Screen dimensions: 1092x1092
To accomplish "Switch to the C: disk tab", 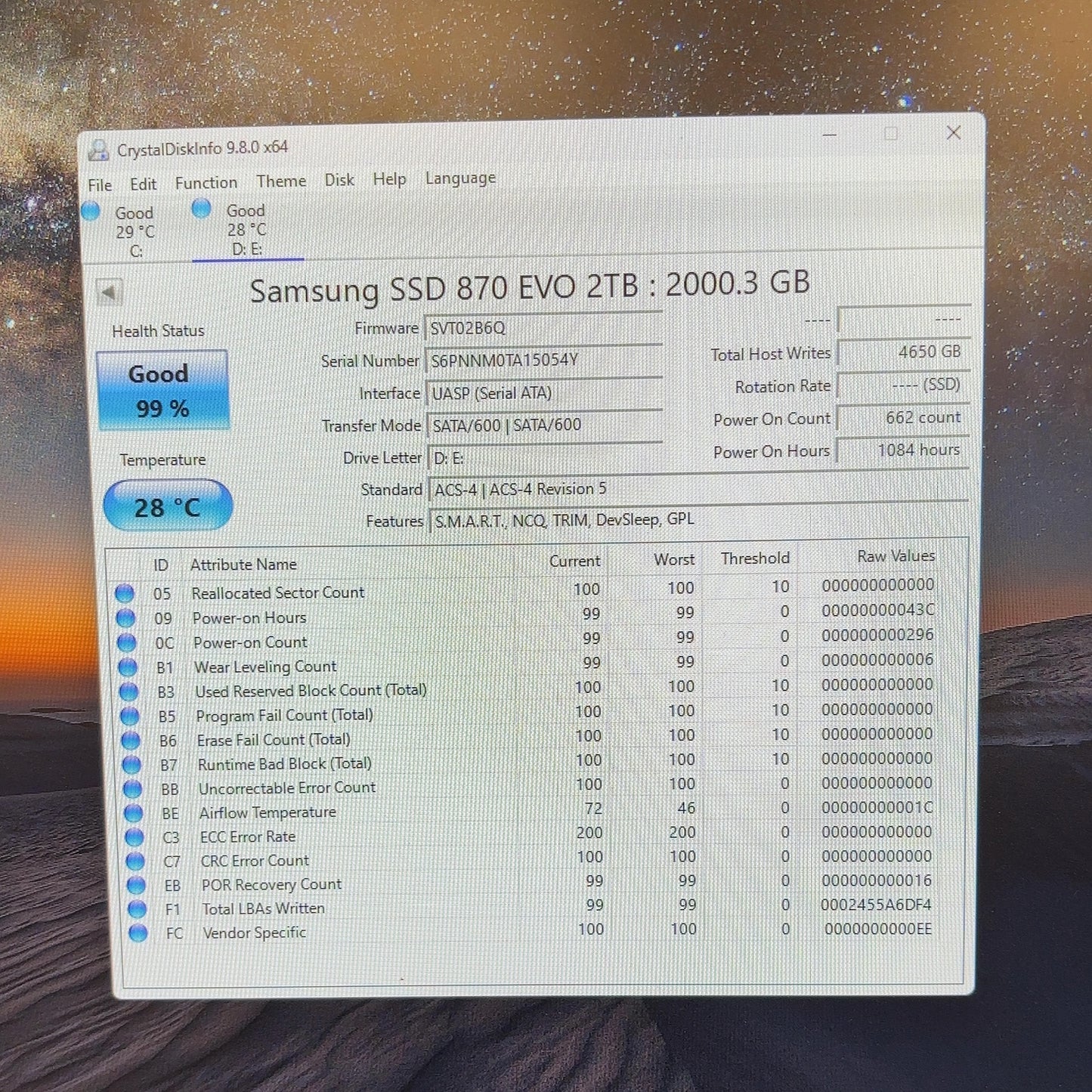I will coord(135,232).
